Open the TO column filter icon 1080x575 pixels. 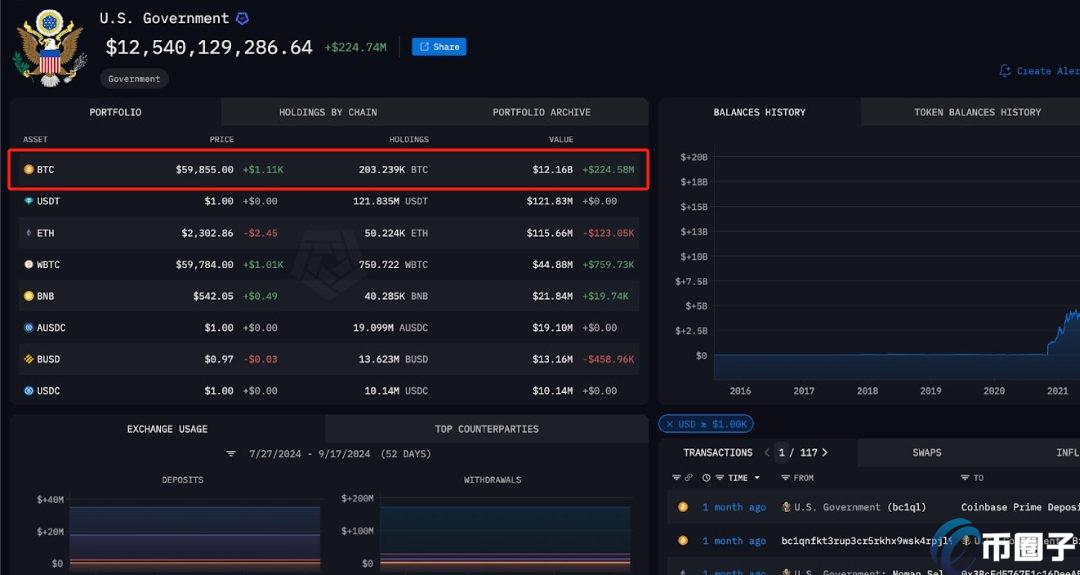[x=965, y=478]
